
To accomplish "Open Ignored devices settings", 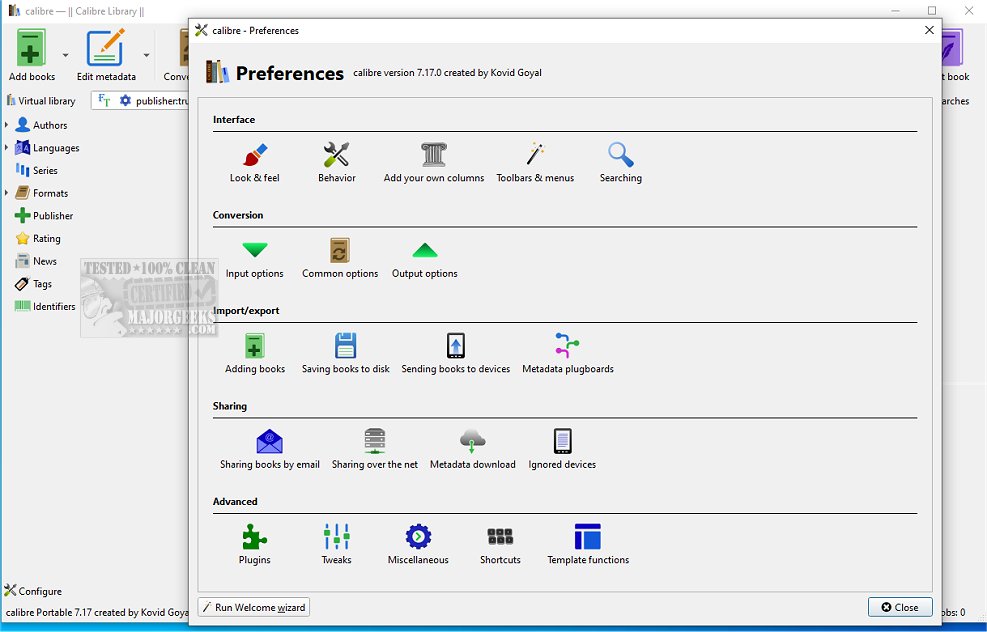I will [x=562, y=449].
